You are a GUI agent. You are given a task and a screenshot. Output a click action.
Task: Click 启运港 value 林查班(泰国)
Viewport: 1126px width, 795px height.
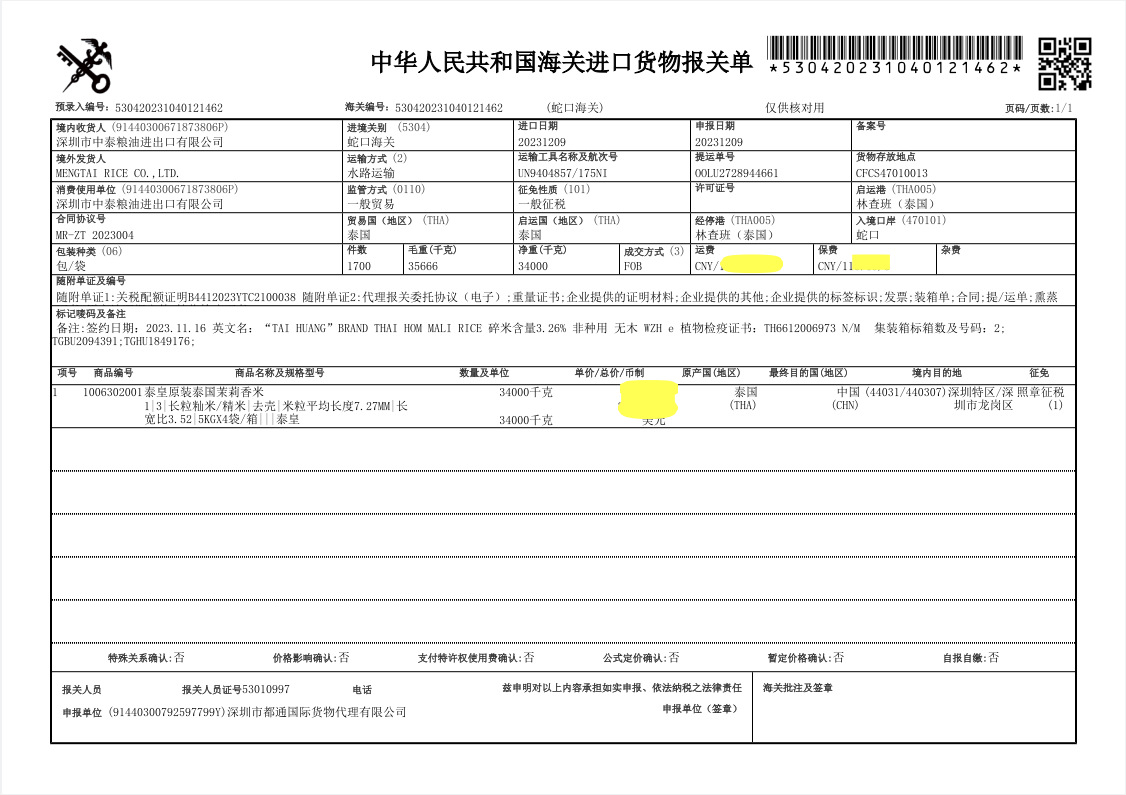[895, 204]
